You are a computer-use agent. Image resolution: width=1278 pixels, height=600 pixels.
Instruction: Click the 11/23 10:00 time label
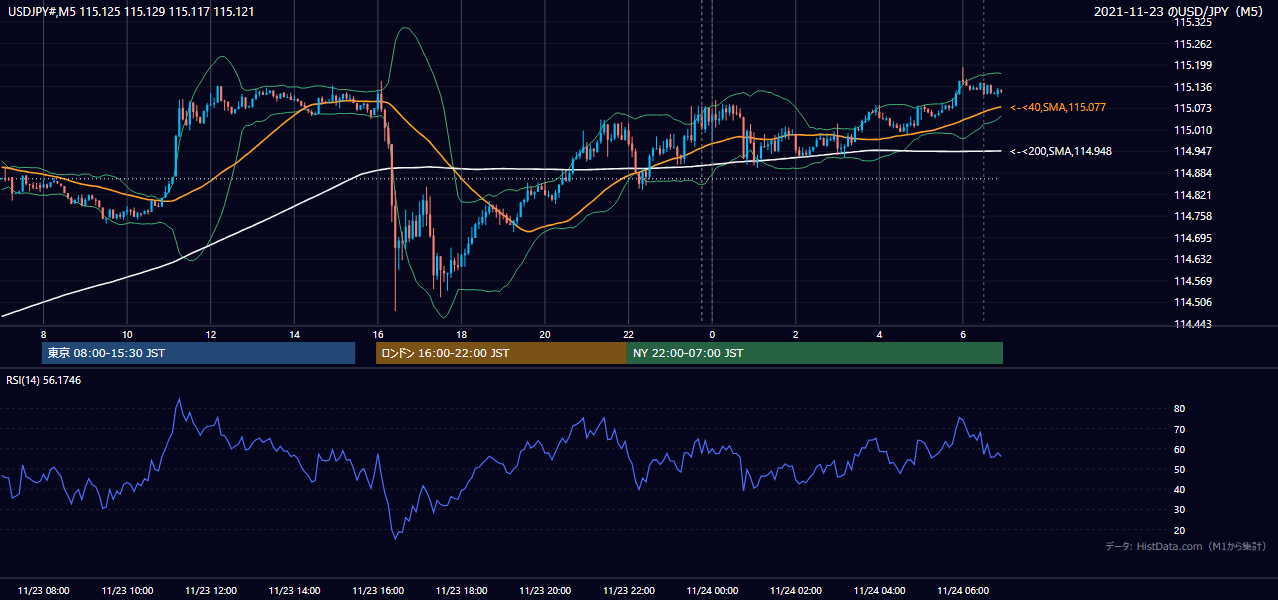(x=127, y=591)
